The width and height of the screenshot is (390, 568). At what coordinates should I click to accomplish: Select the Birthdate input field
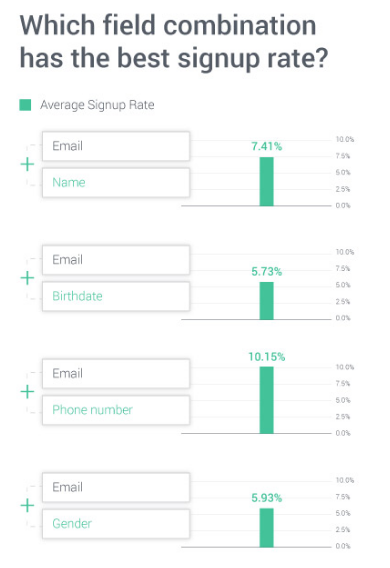[116, 296]
